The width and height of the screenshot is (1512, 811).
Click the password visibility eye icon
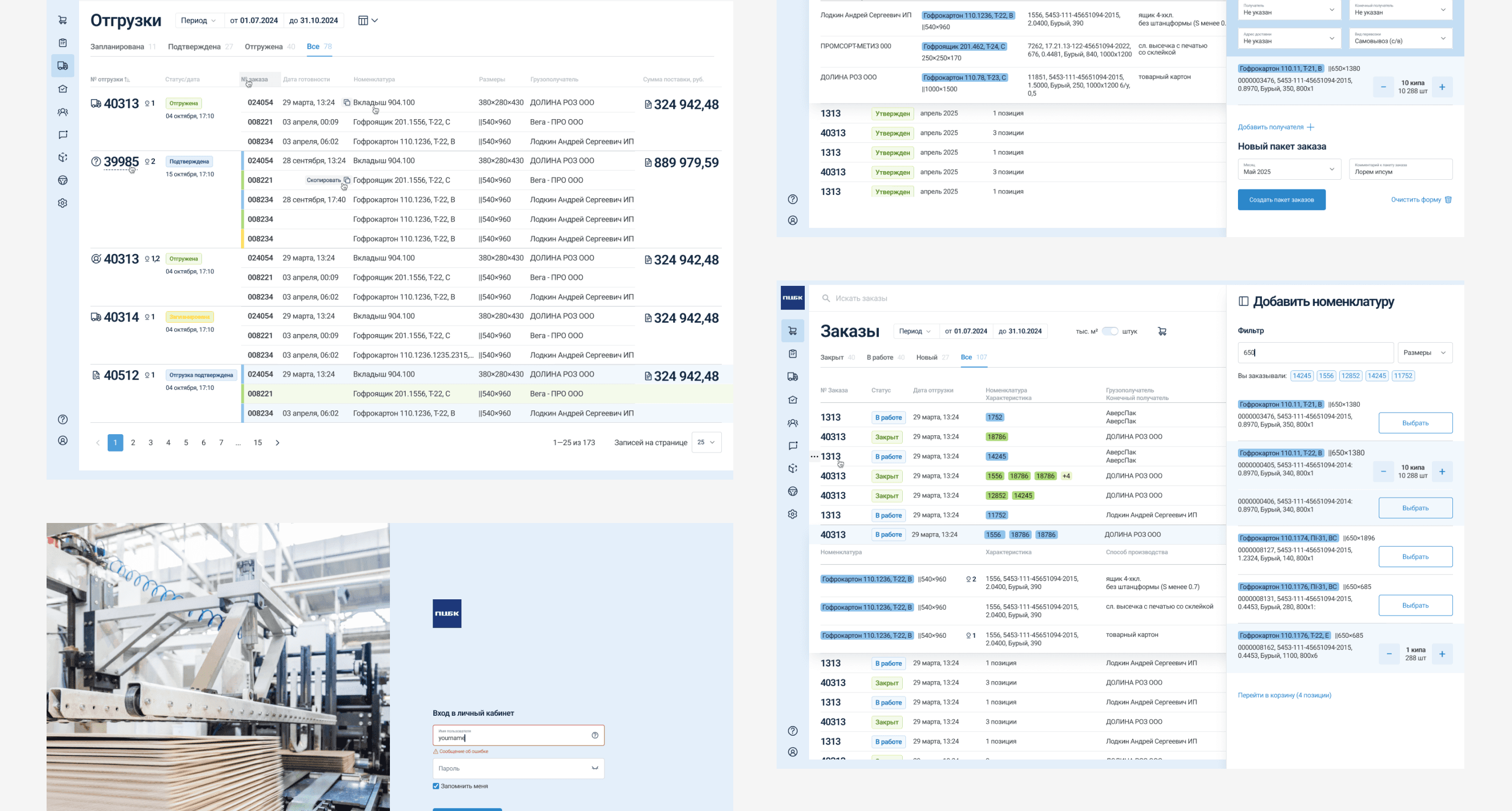pyautogui.click(x=595, y=768)
